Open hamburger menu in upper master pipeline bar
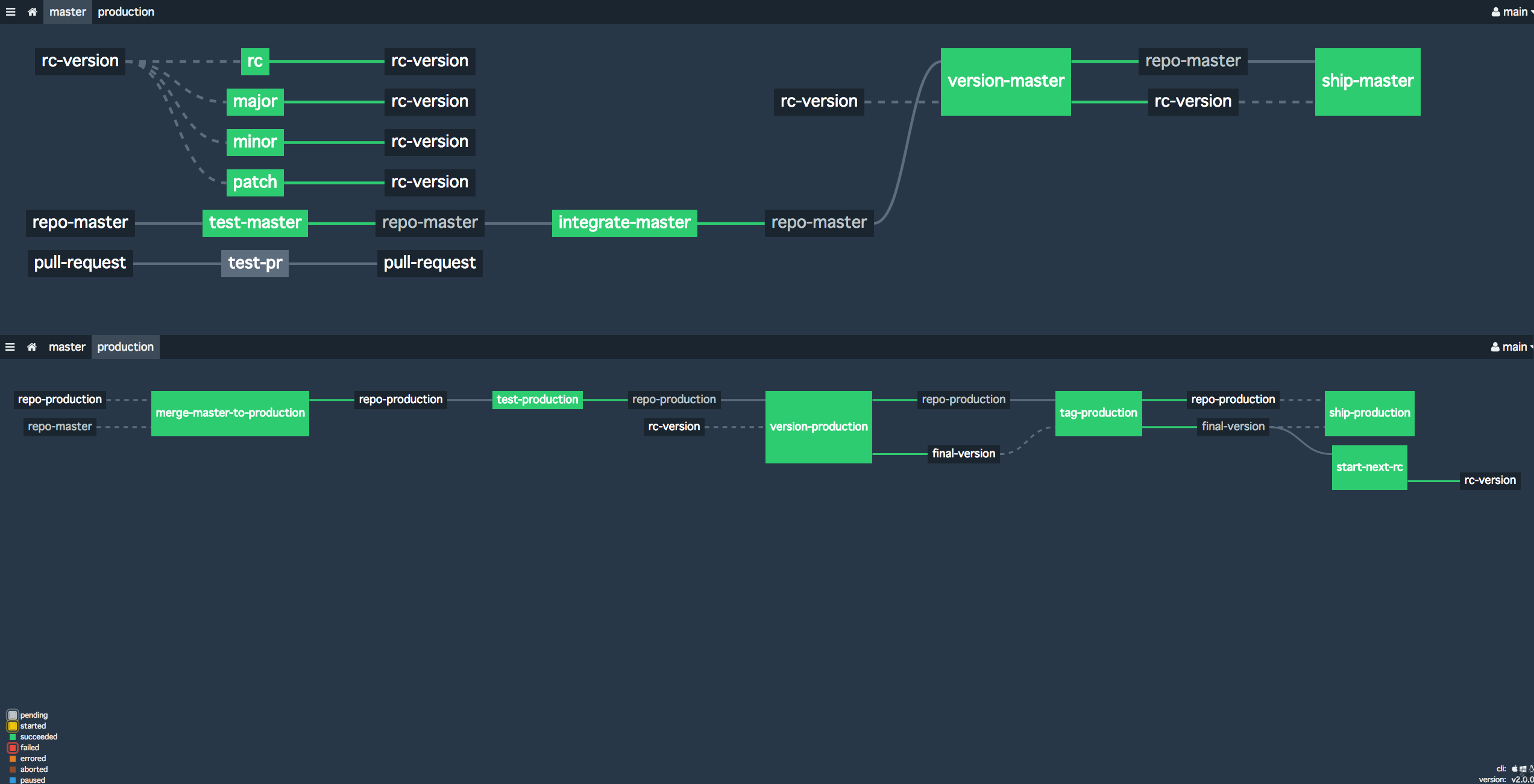 click(x=10, y=12)
